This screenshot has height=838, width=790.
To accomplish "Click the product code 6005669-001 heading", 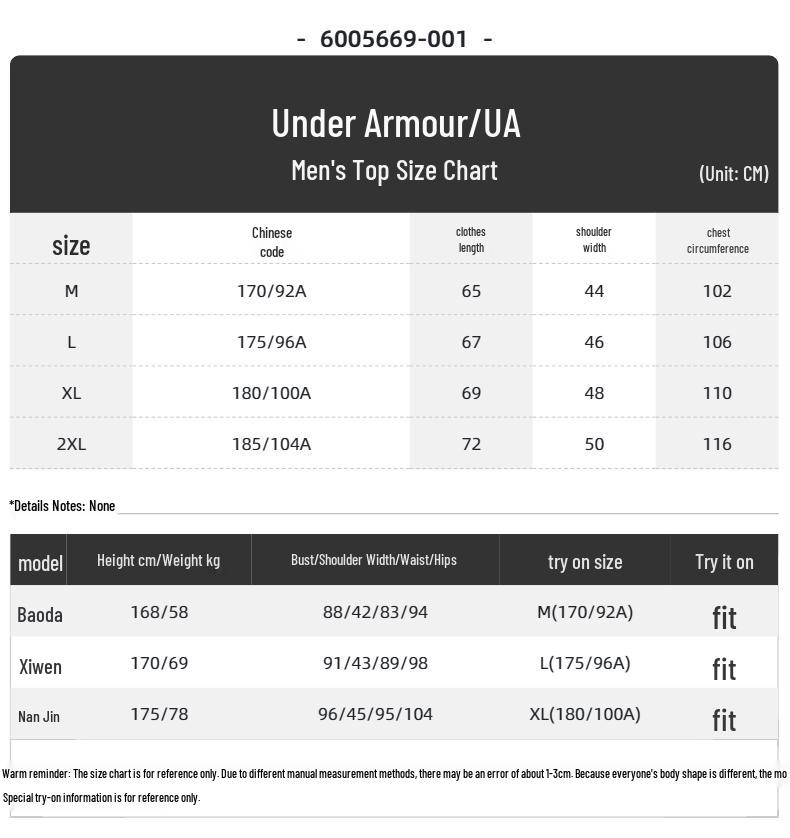I will point(394,39).
